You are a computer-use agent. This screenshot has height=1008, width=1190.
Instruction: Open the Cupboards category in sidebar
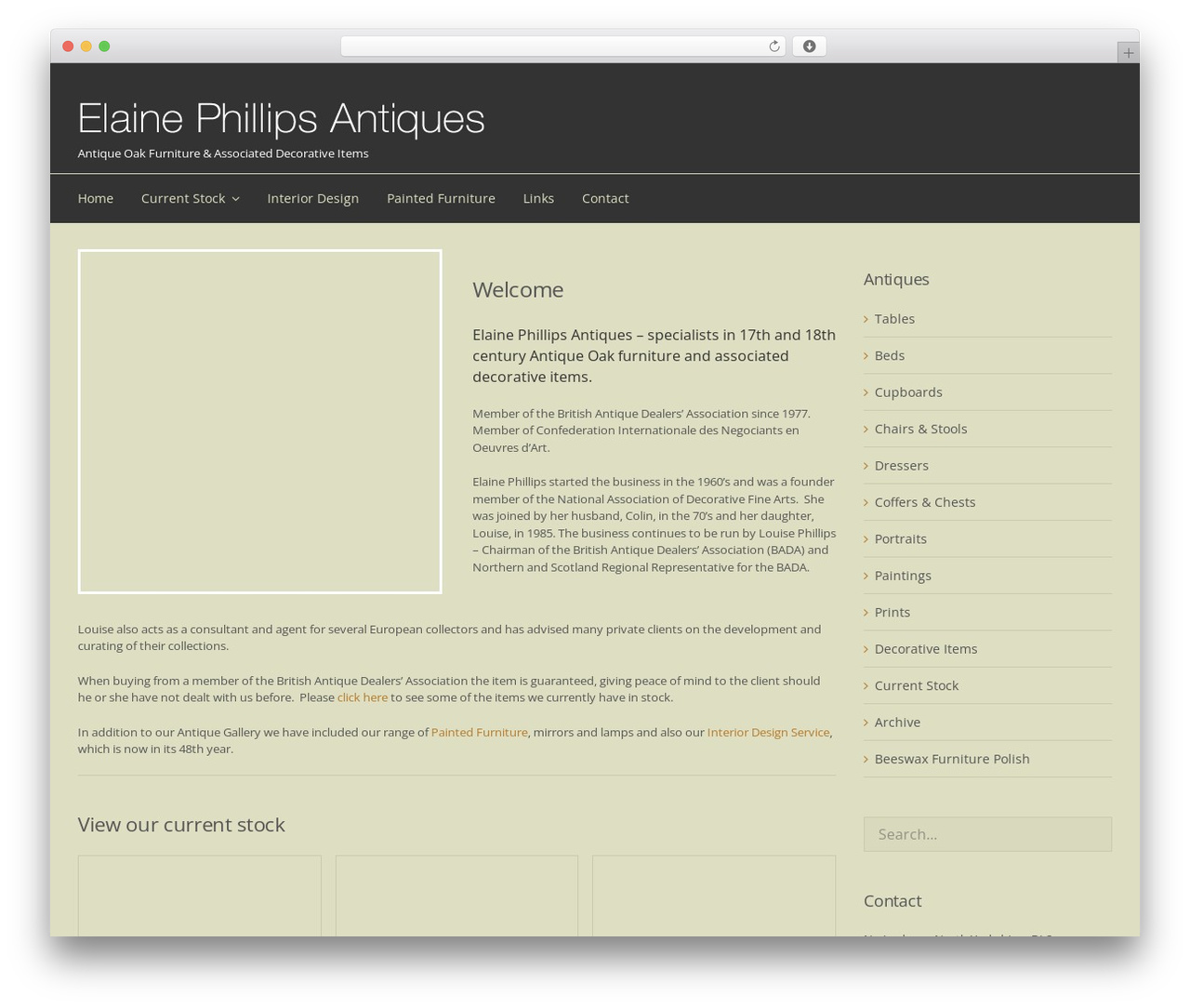click(908, 392)
